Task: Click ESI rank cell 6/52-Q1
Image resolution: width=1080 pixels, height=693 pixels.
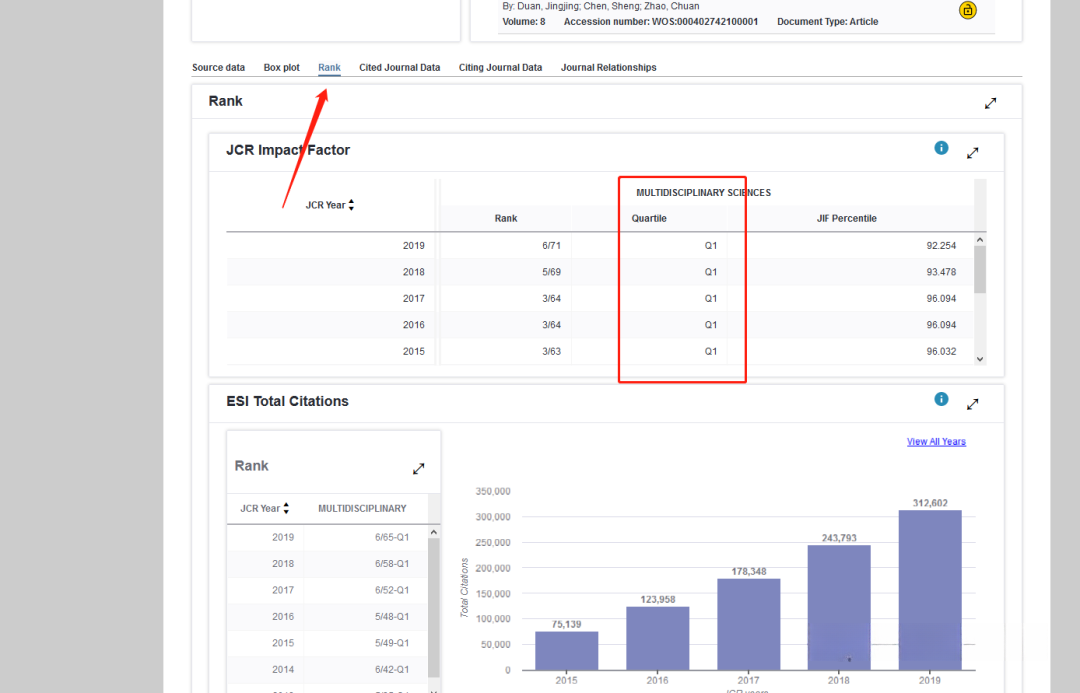Action: 392,590
